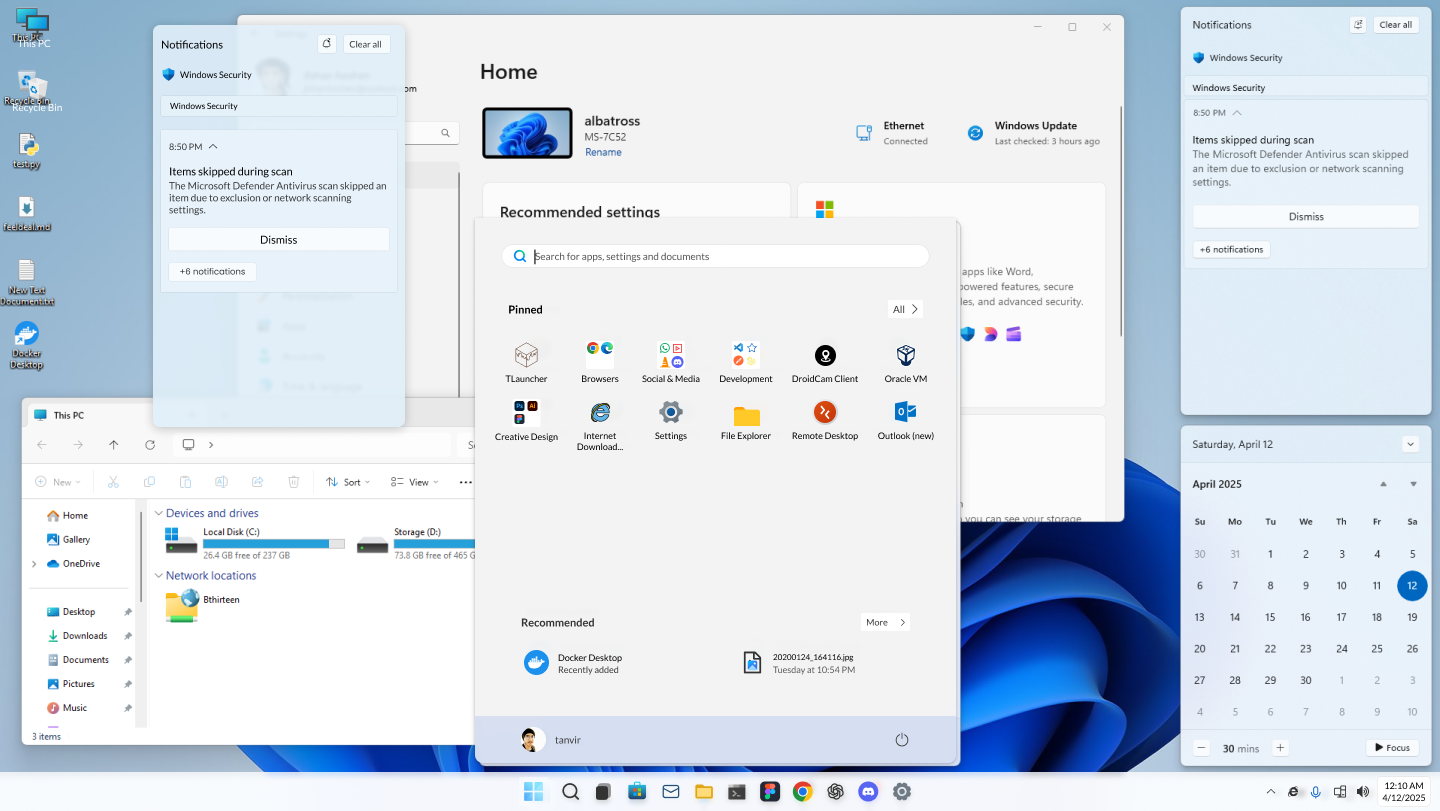This screenshot has width=1440, height=811.
Task: Open Figma from the taskbar
Action: 769,790
